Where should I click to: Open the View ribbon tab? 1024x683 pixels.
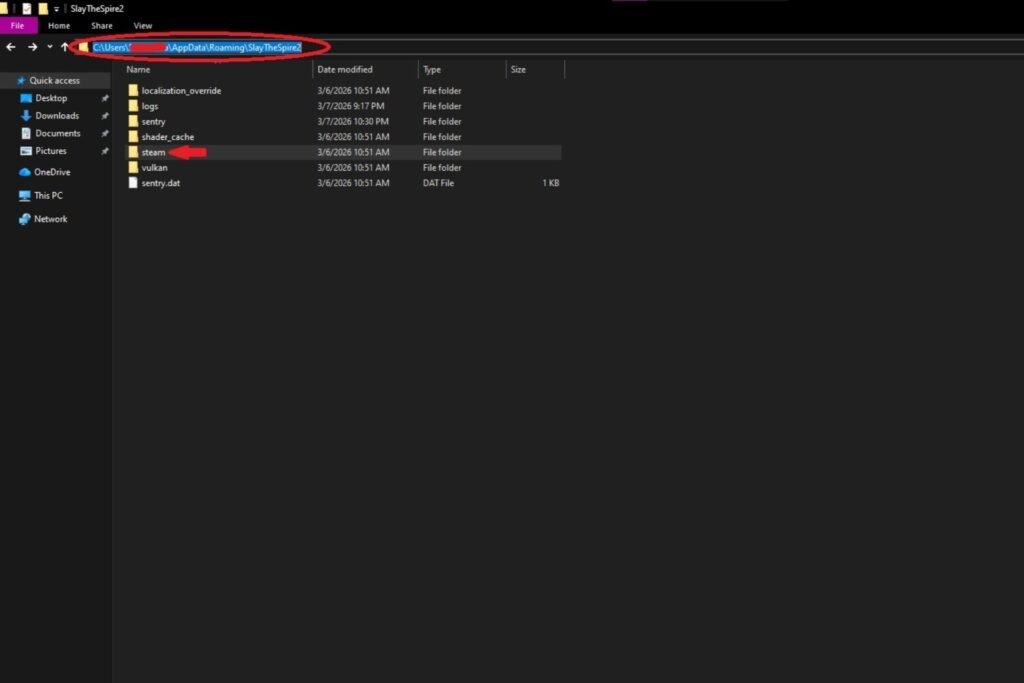tap(143, 25)
